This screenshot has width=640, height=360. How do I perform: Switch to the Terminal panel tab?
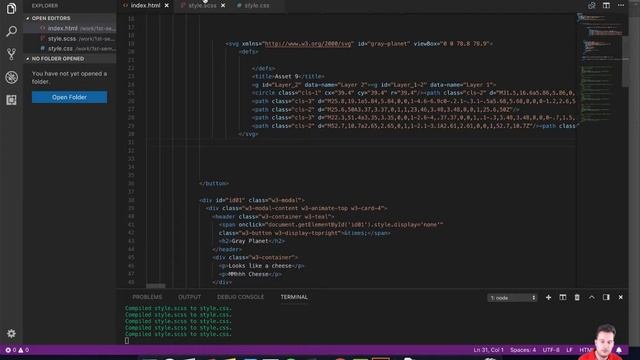coord(294,297)
